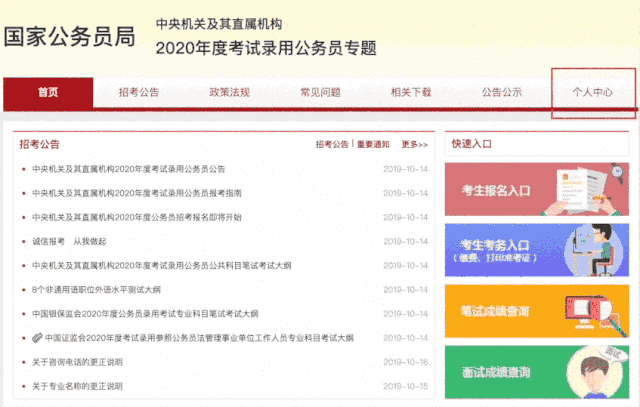Open the 诚信报考 从我做起 notice
Image resolution: width=640 pixels, height=407 pixels.
69,241
